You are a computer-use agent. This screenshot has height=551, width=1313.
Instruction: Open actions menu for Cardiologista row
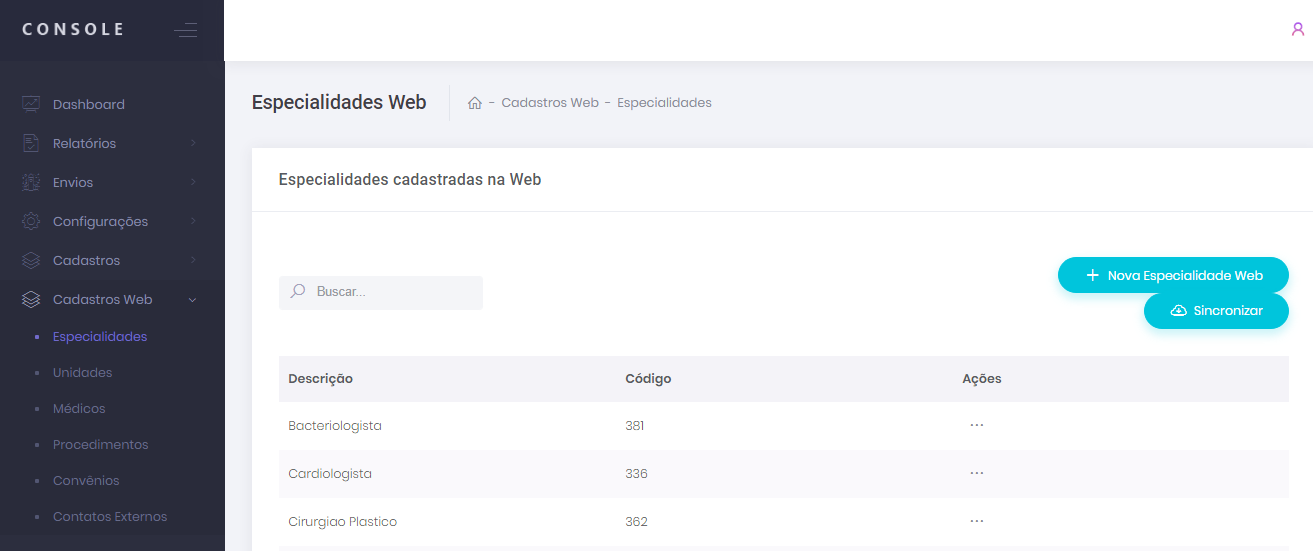point(976,473)
